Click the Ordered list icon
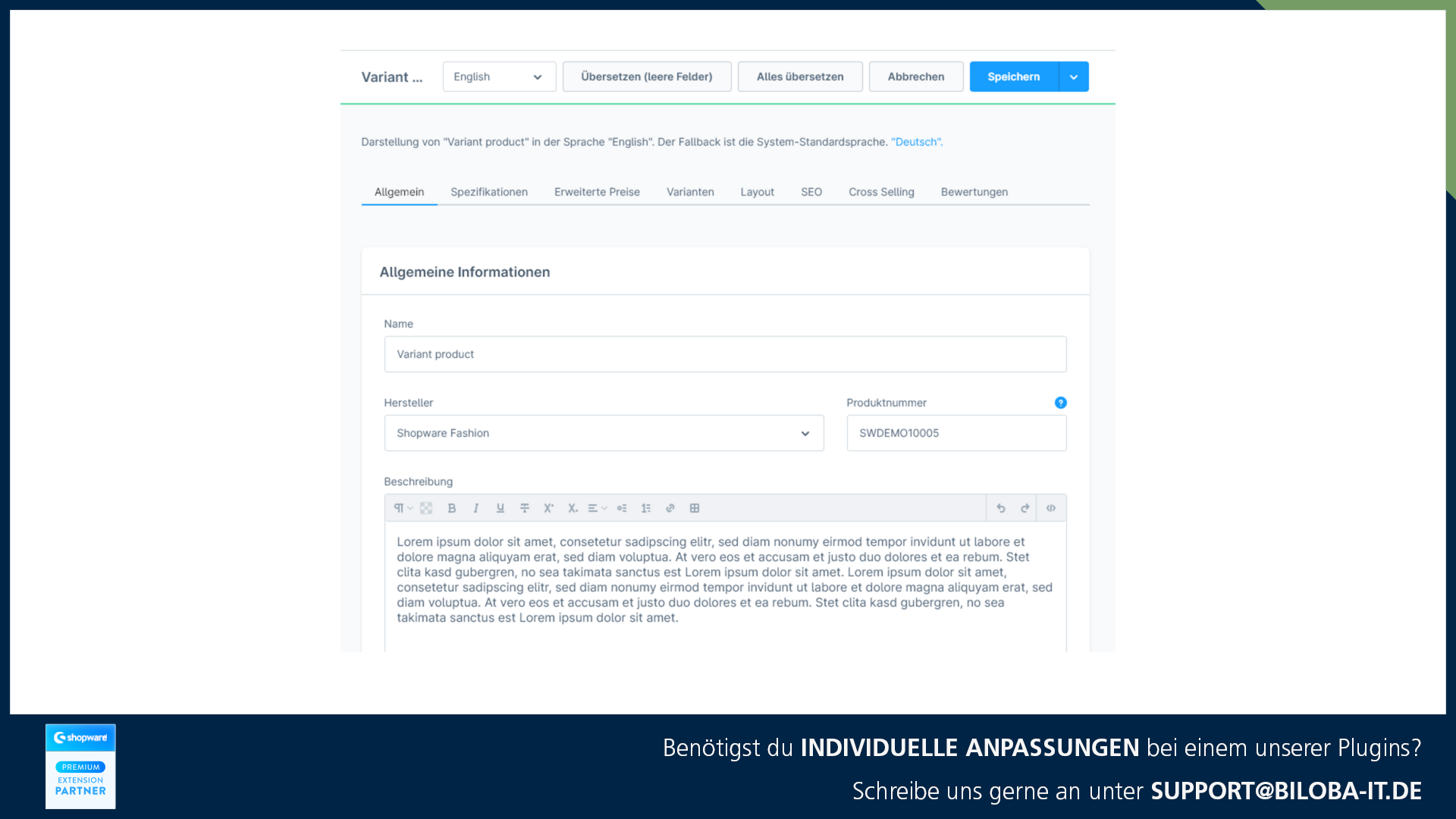Image resolution: width=1456 pixels, height=819 pixels. [x=645, y=507]
